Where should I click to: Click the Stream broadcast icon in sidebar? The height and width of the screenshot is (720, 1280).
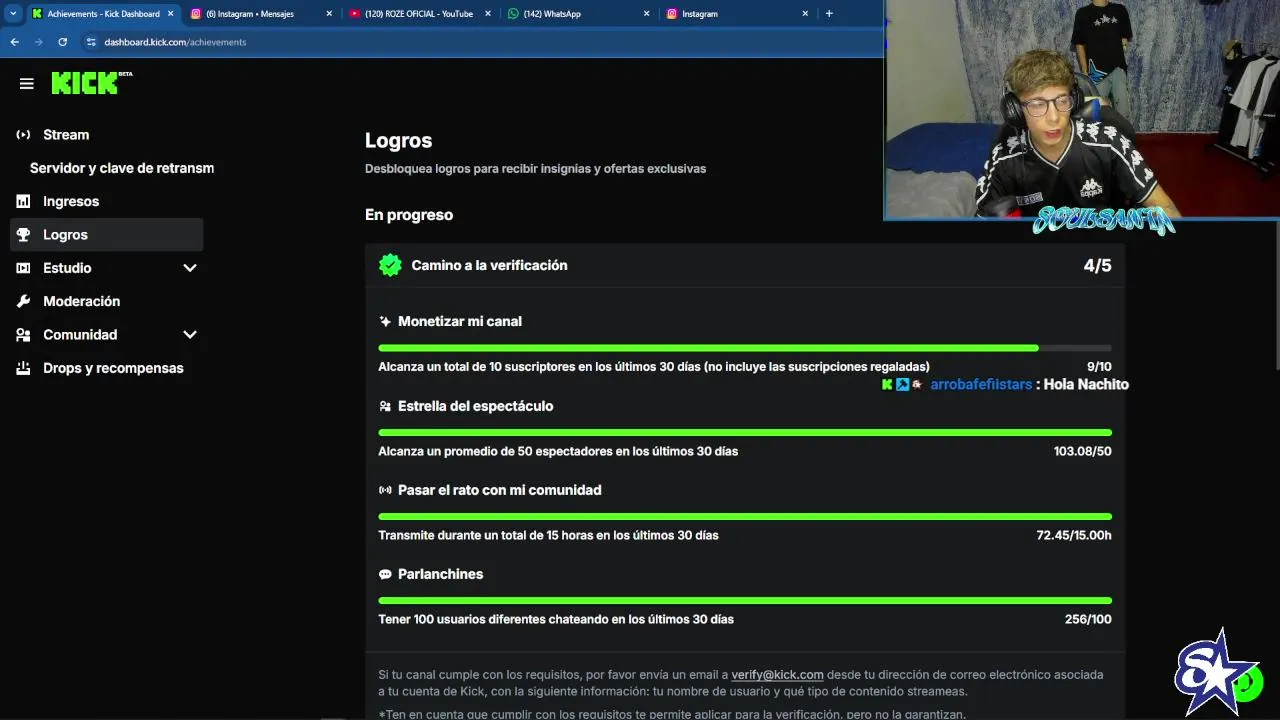(x=23, y=134)
